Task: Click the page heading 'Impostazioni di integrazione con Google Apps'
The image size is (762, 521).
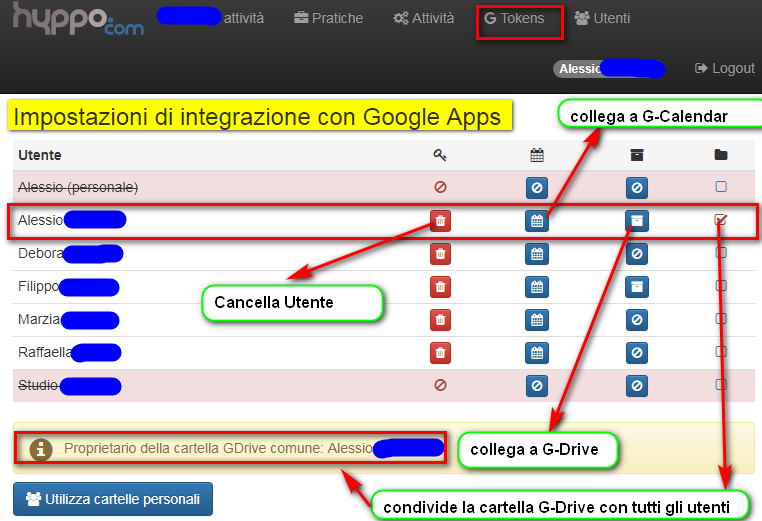Action: 257,117
